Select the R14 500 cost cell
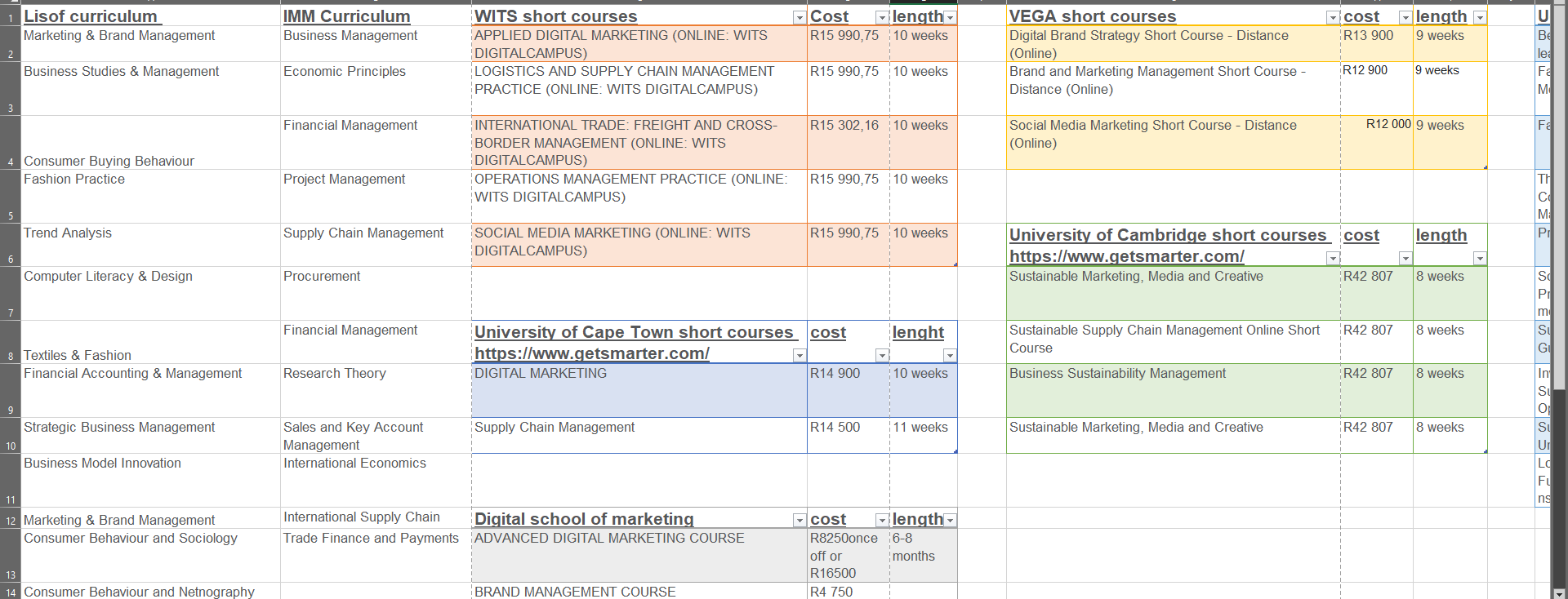1568x599 pixels. [849, 436]
